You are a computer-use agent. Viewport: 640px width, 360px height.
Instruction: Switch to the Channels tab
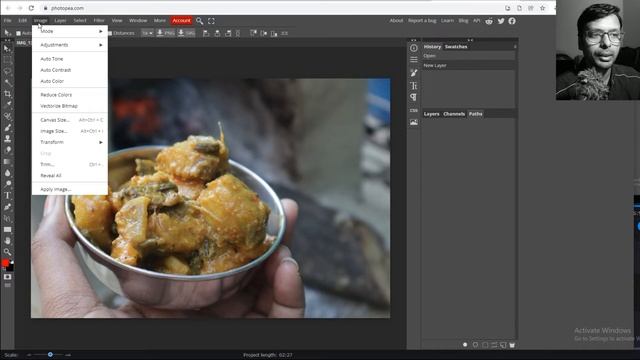click(454, 114)
